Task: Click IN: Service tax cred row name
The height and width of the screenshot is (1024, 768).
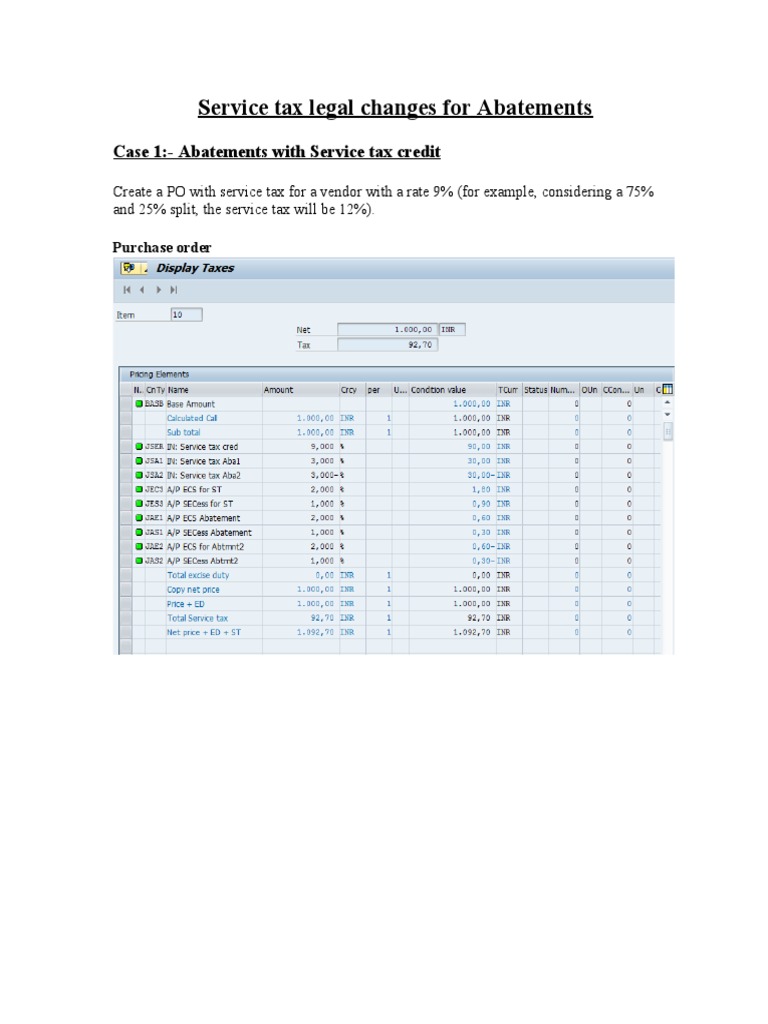Action: (202, 447)
